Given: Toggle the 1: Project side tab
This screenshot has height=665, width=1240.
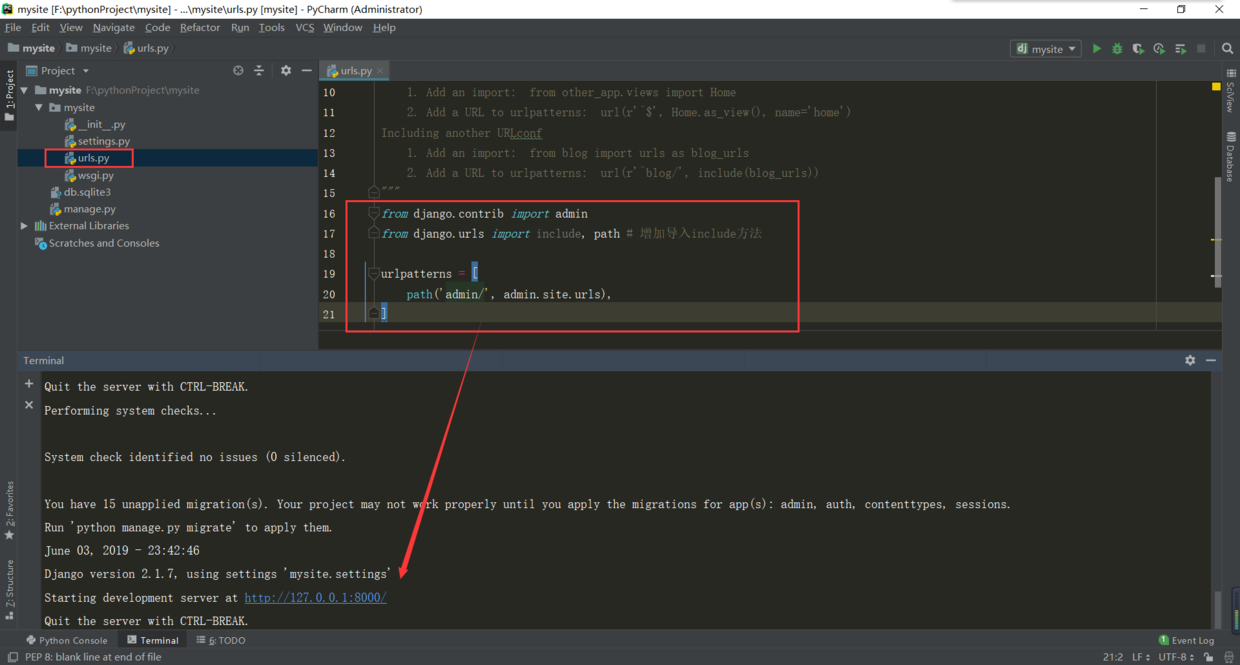Looking at the screenshot, I should point(9,96).
